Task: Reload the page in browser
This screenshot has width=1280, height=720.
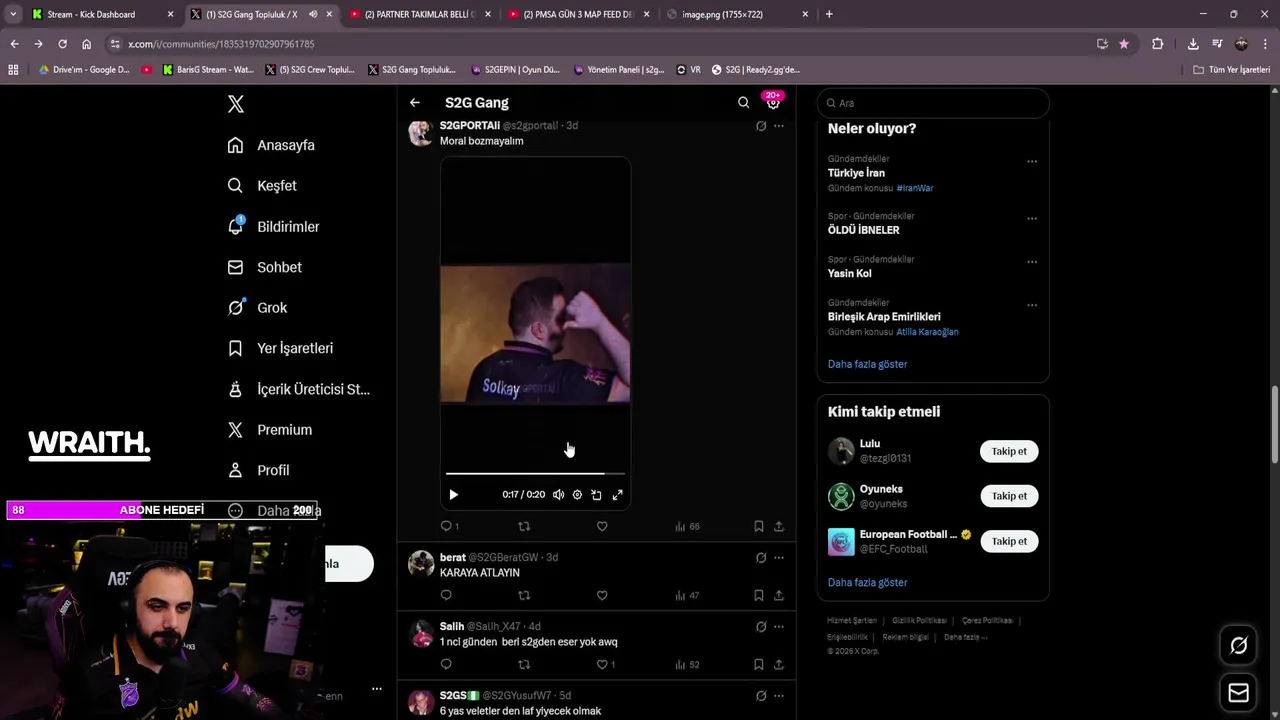Action: (x=62, y=44)
